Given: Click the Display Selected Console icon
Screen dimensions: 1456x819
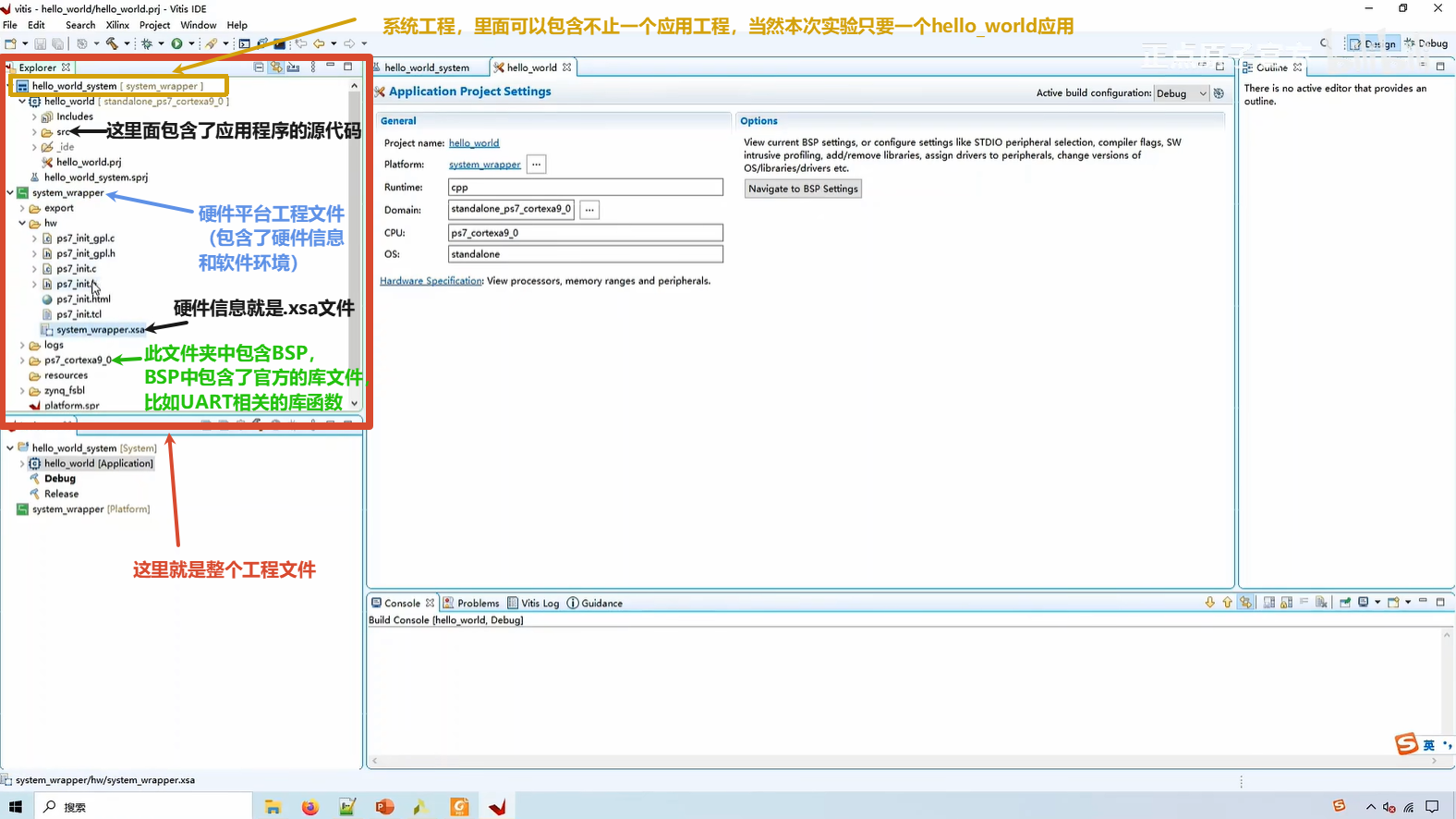Looking at the screenshot, I should 1364,603.
